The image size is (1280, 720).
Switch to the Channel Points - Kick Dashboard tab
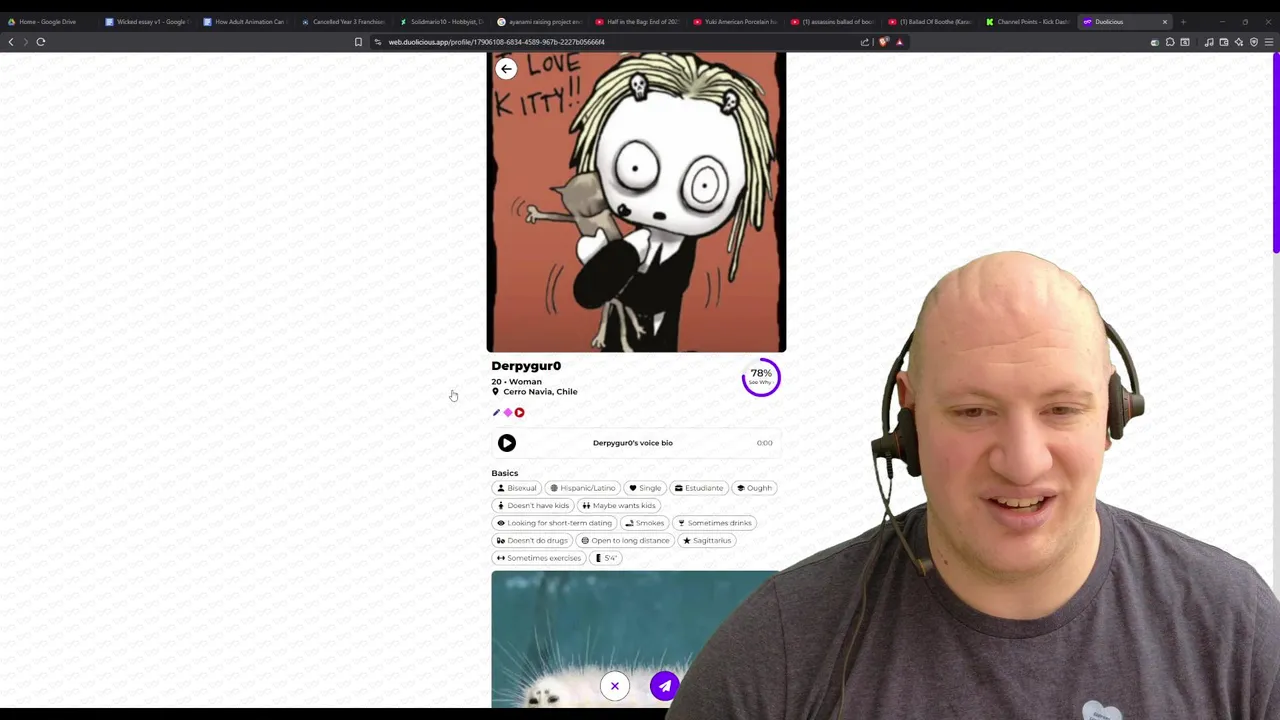coord(1030,22)
